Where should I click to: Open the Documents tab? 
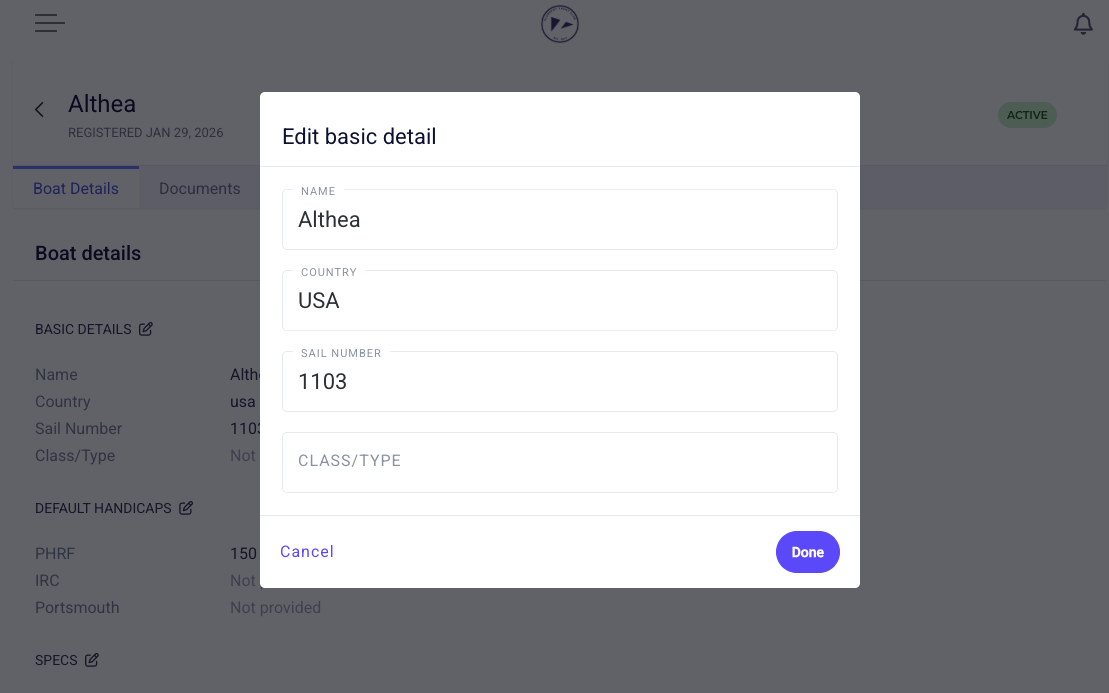tap(199, 189)
